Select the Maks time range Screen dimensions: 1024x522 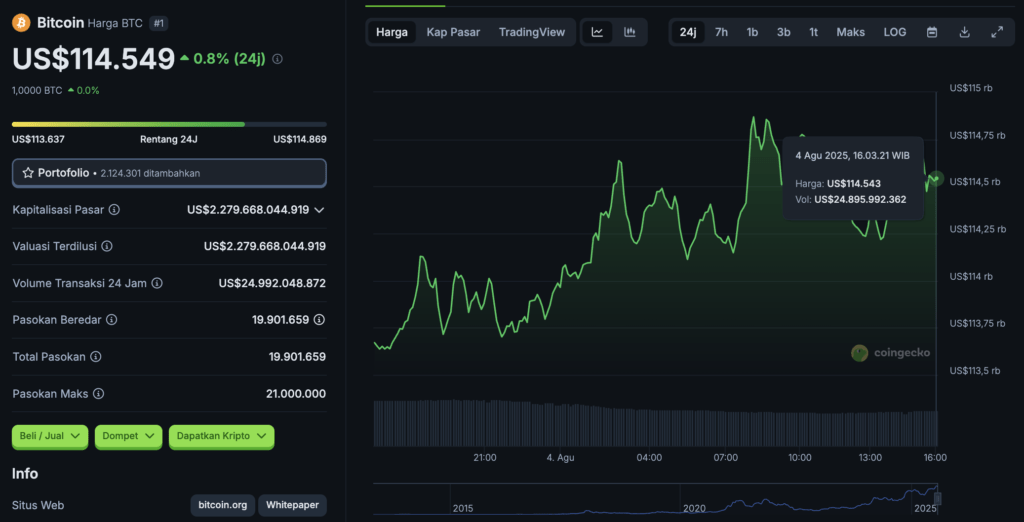tap(850, 32)
